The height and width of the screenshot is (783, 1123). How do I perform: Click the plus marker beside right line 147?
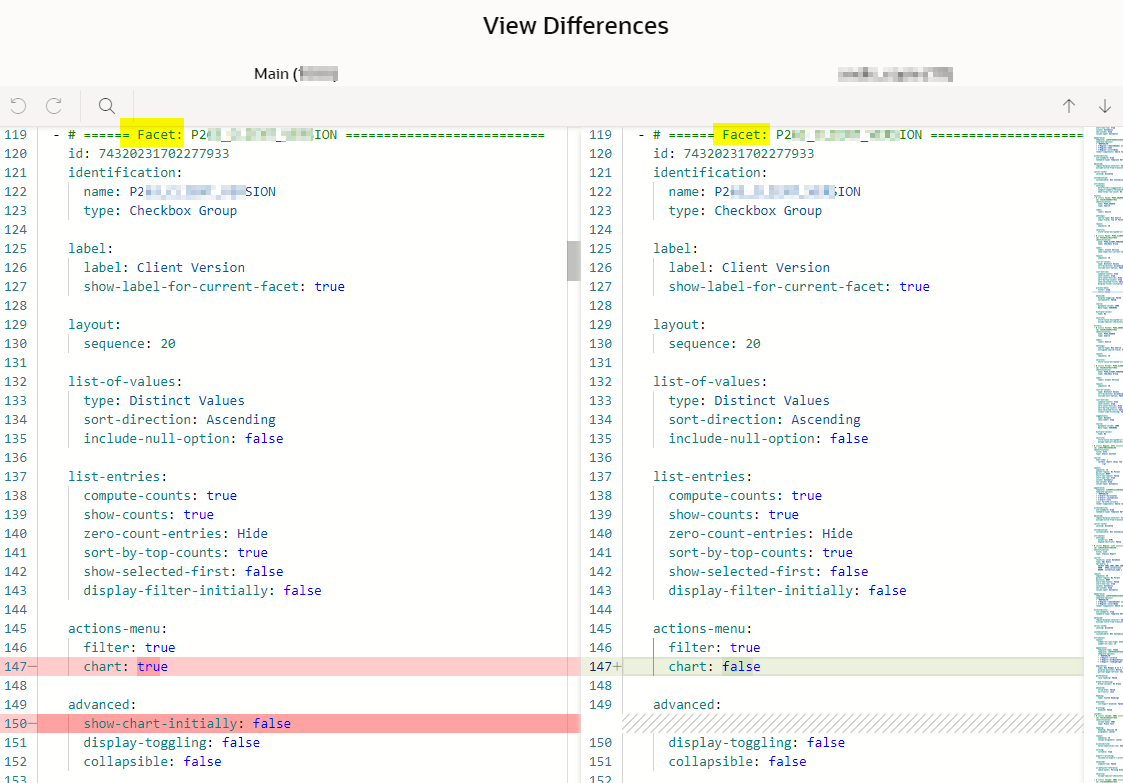[x=617, y=666]
